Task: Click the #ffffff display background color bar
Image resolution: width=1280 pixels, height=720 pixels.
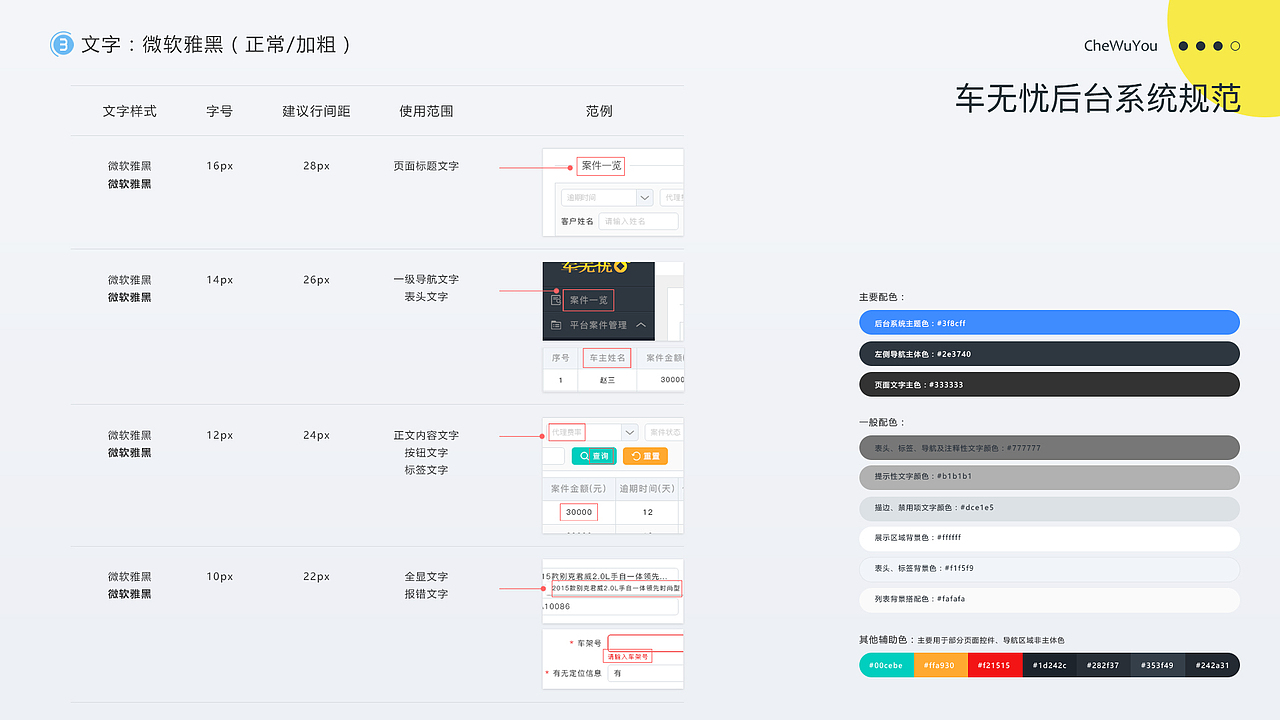Action: click(1049, 538)
